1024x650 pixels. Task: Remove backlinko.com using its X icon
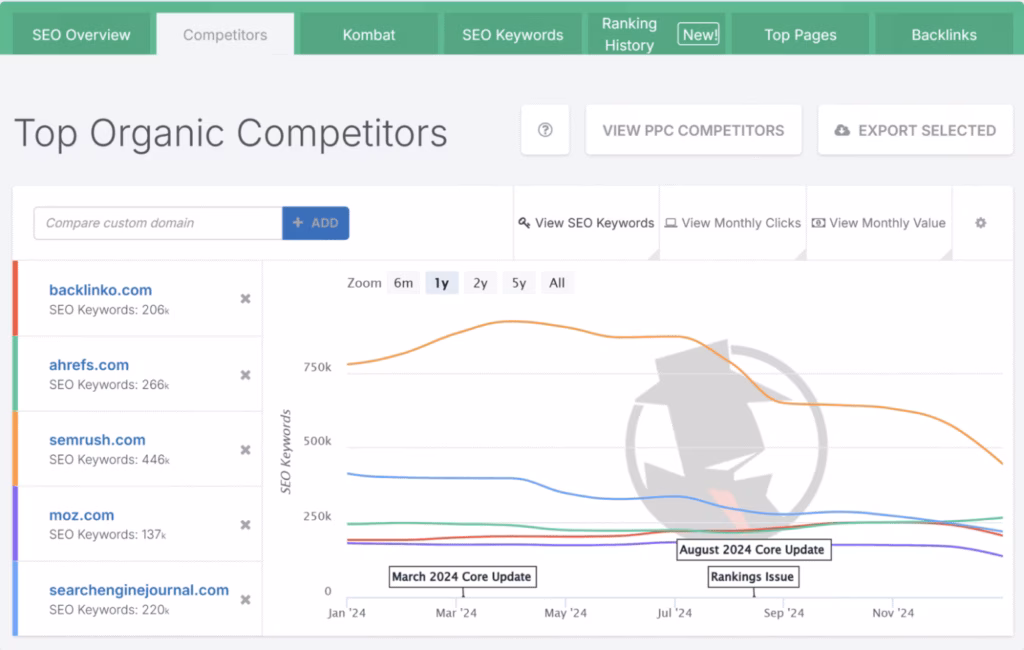click(x=245, y=299)
